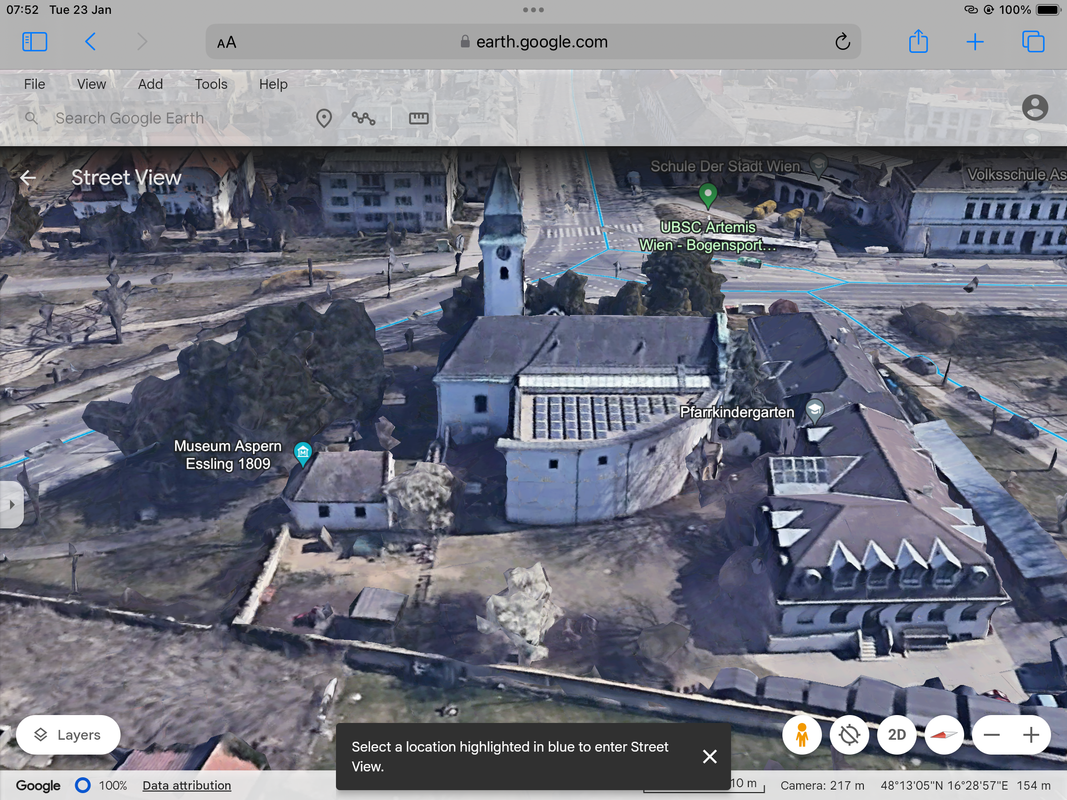Go forward to next page
Image resolution: width=1067 pixels, height=800 pixels.
(142, 42)
